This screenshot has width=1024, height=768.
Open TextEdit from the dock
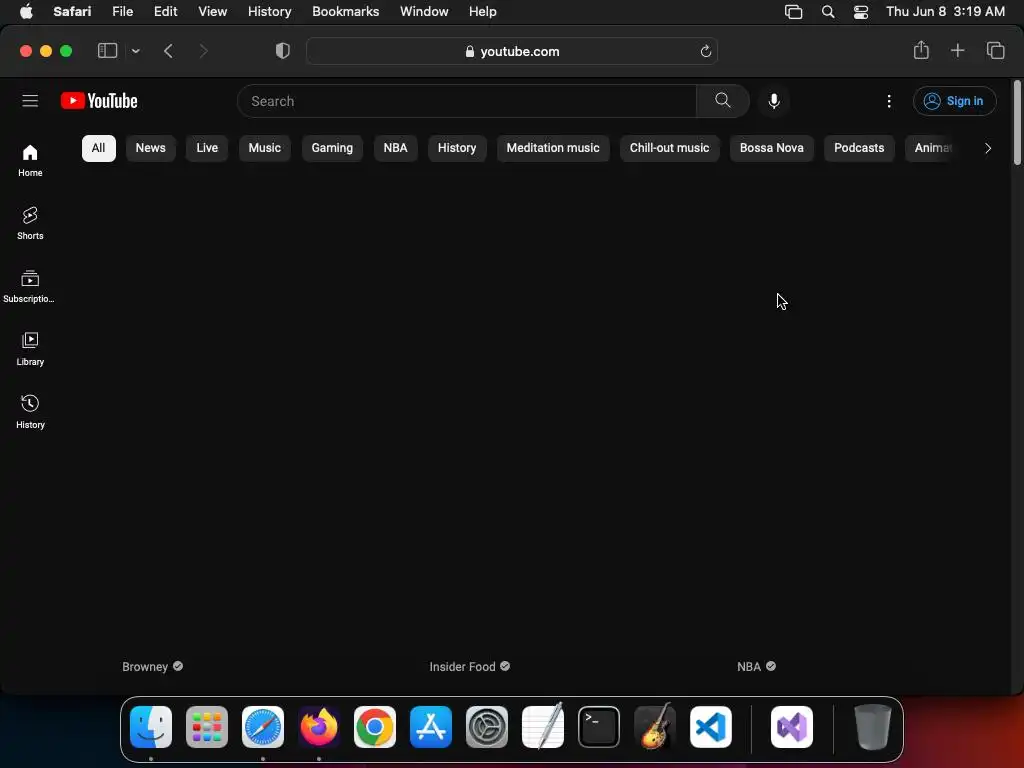coord(543,727)
